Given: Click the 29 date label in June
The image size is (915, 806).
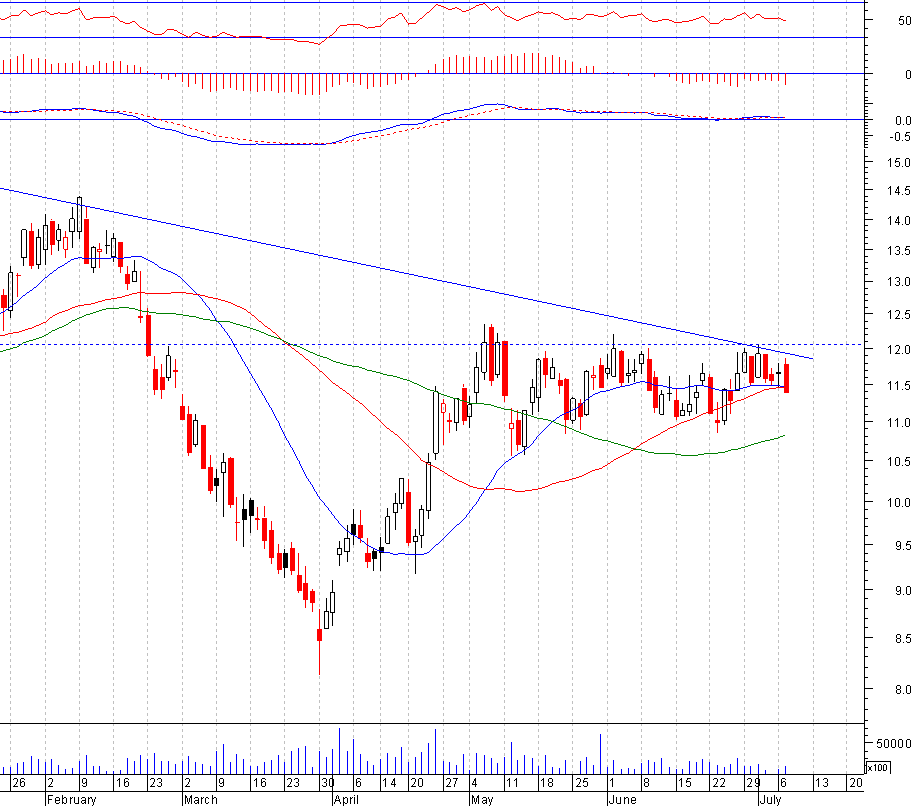Looking at the screenshot, I should pos(753,783).
